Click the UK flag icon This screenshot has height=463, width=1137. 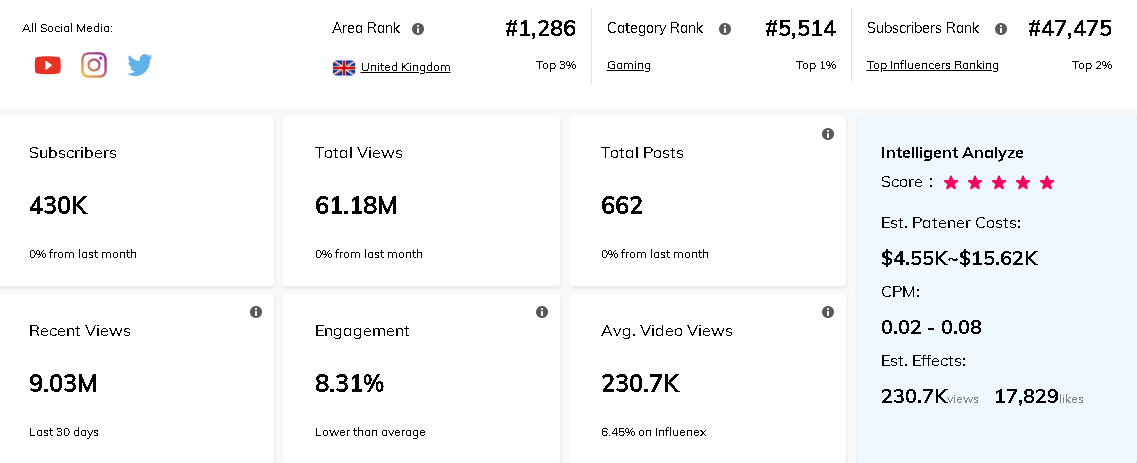click(x=344, y=68)
